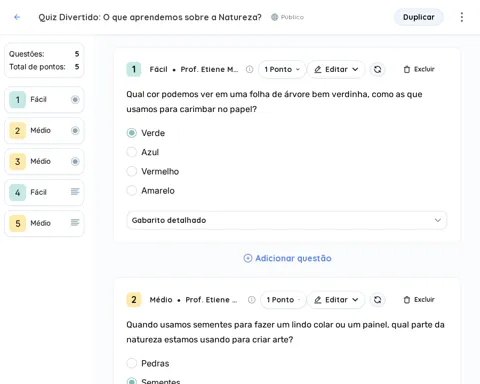
Task: Click the pencil icon in question 1 Editar
Action: (318, 69)
